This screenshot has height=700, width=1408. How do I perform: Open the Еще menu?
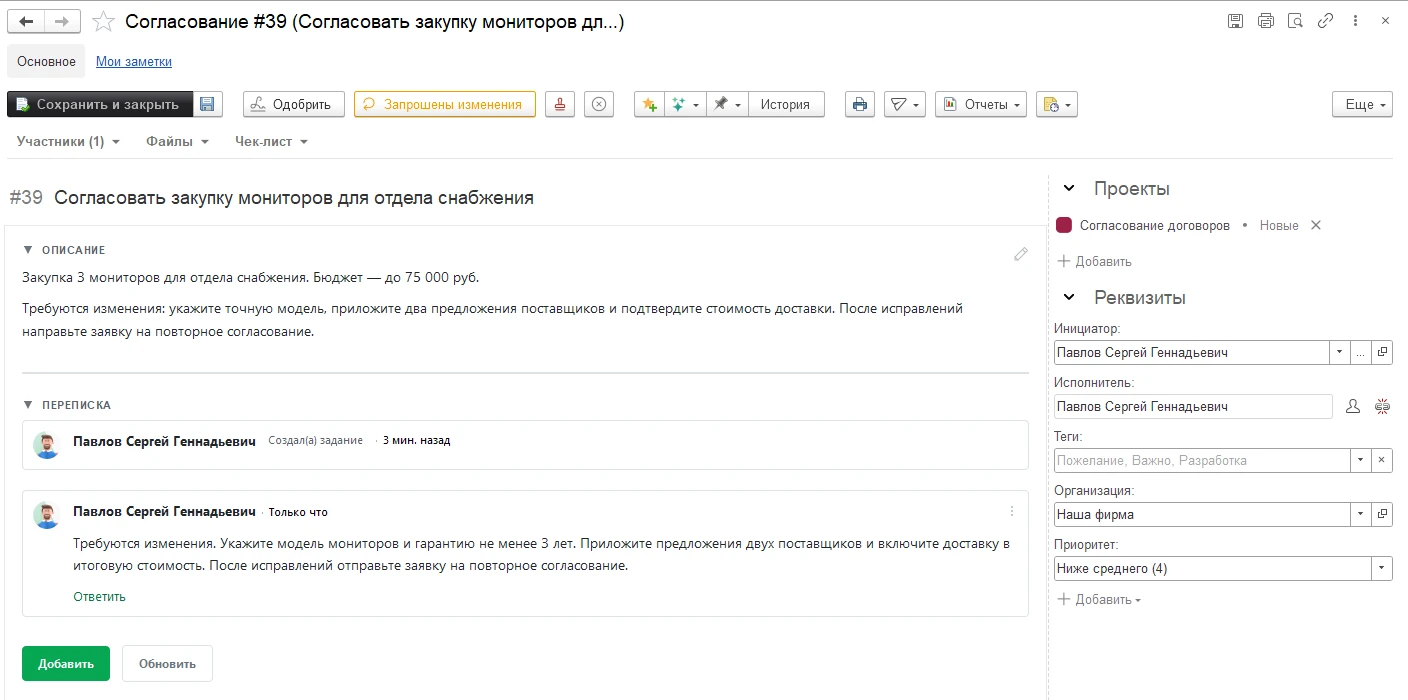pos(1362,104)
